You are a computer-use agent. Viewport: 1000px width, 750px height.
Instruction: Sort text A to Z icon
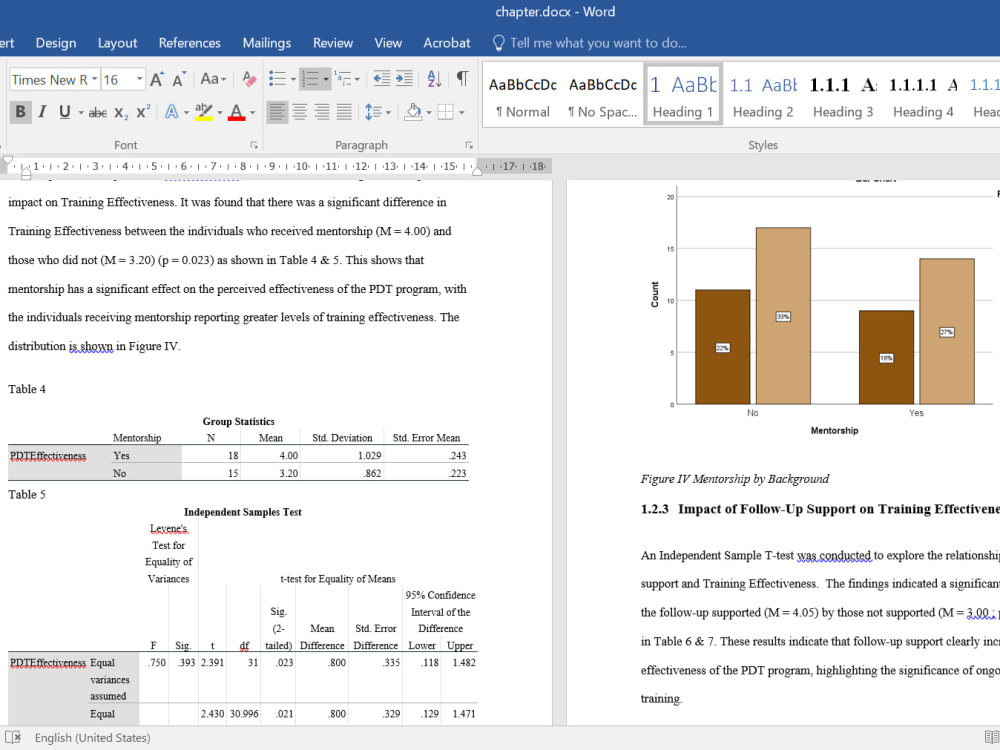434,79
